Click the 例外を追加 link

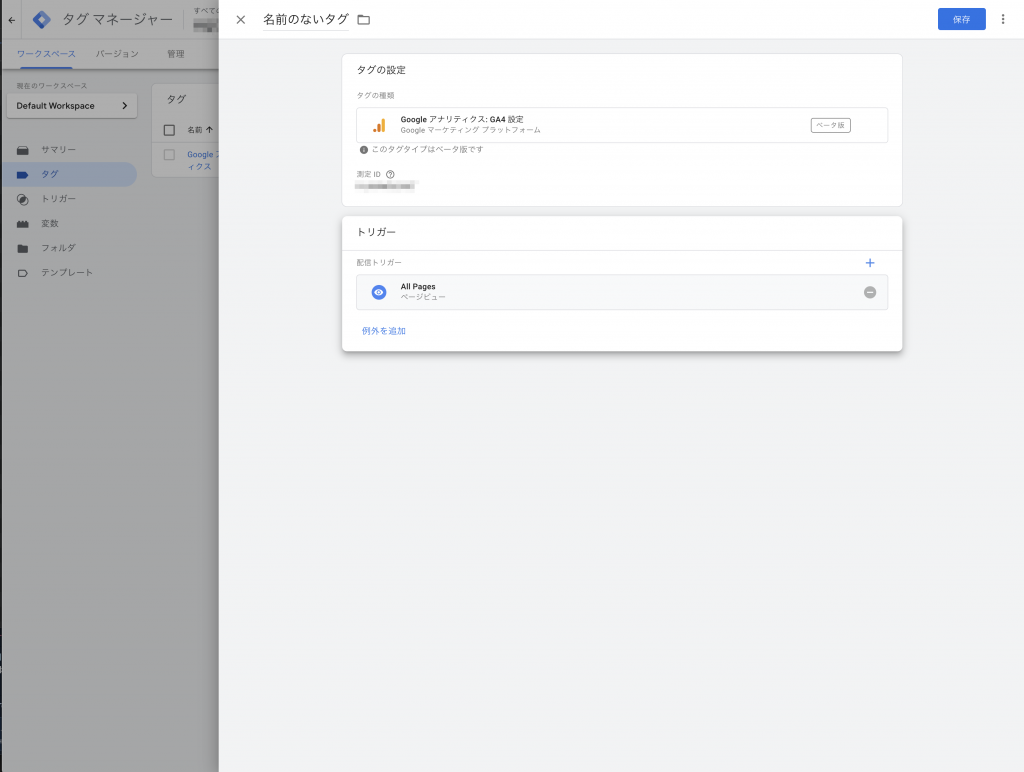[383, 331]
